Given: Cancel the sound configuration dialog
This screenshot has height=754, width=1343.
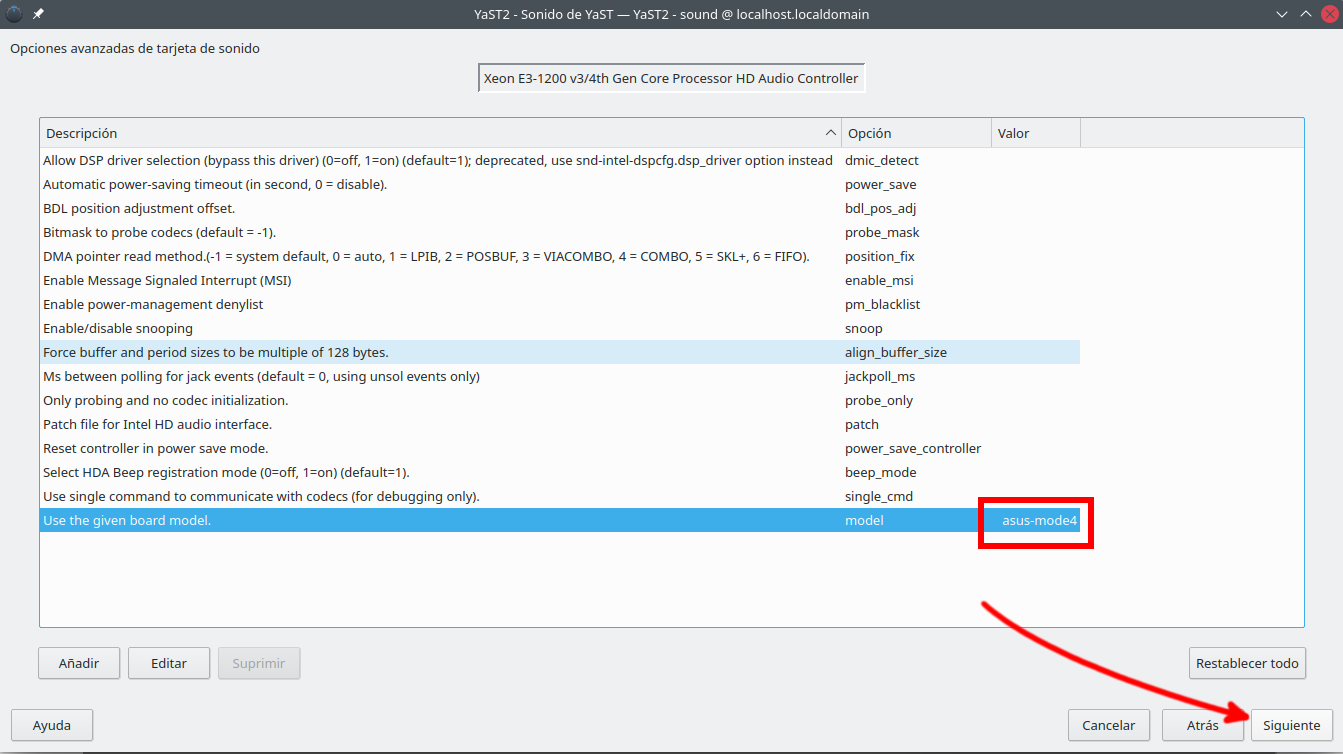Looking at the screenshot, I should click(1108, 725).
